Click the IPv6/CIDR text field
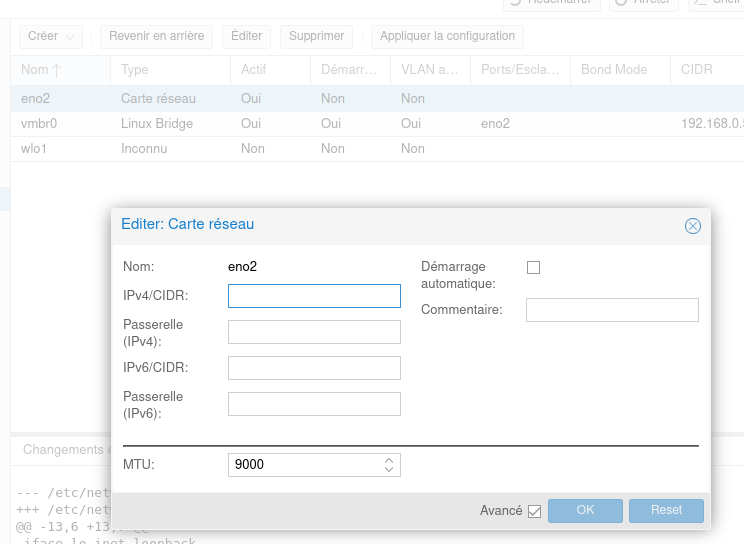Screen dimensions: 744x544 (x=314, y=368)
